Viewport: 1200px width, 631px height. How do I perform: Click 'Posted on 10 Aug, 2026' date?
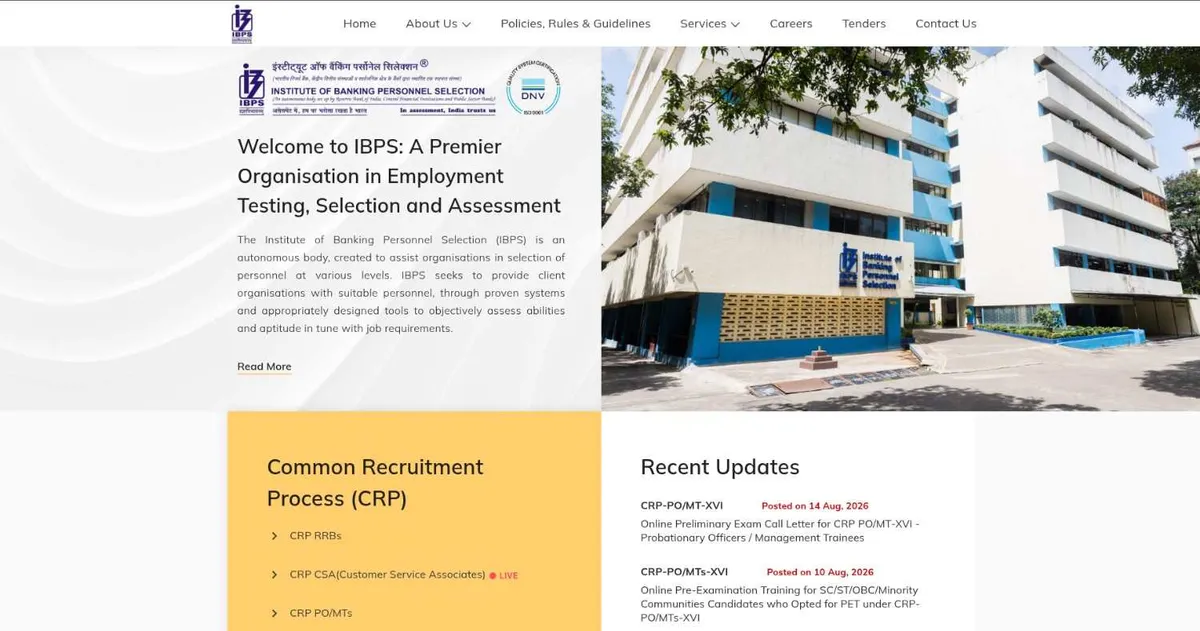[820, 572]
